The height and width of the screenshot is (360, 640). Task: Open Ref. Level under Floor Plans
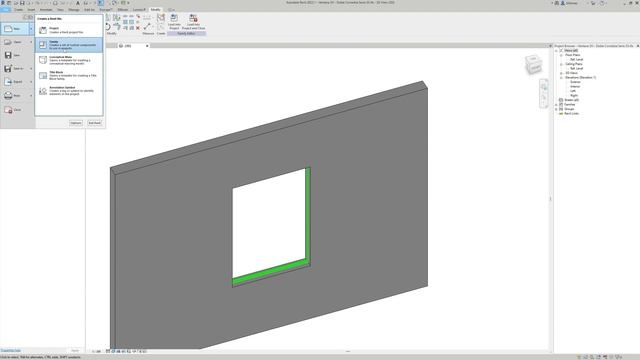point(576,60)
